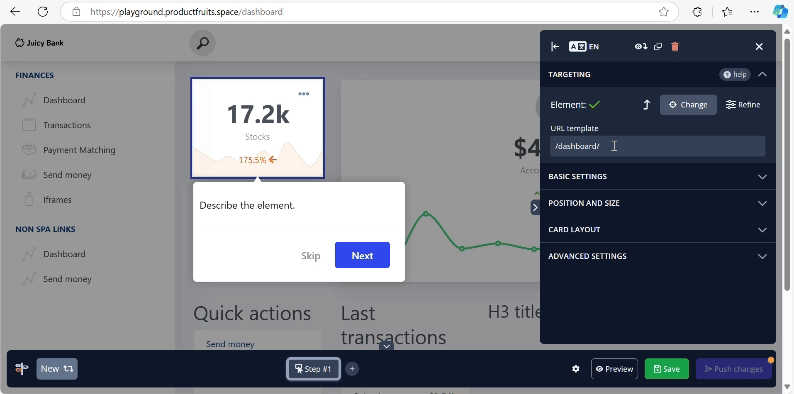Click the search magnifier icon
794x394 pixels.
(x=203, y=44)
